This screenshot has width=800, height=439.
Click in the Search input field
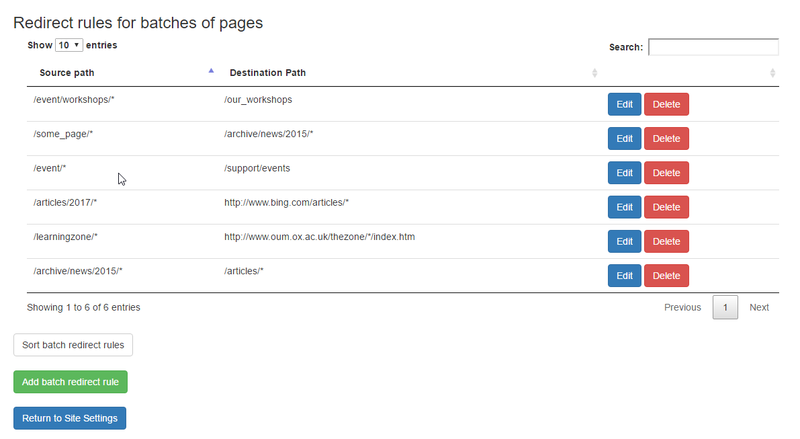point(713,47)
